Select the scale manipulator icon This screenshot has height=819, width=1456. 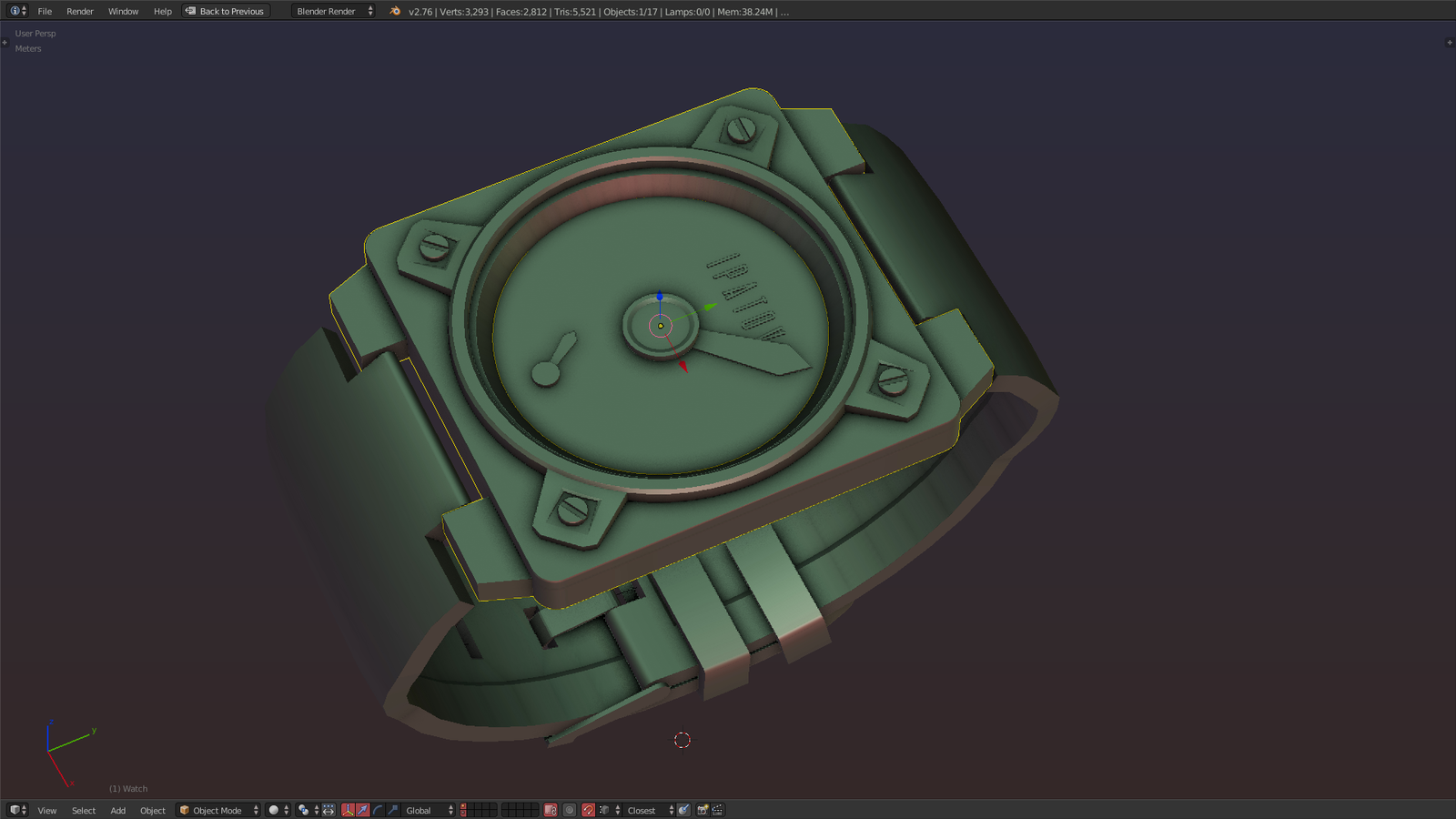[393, 810]
